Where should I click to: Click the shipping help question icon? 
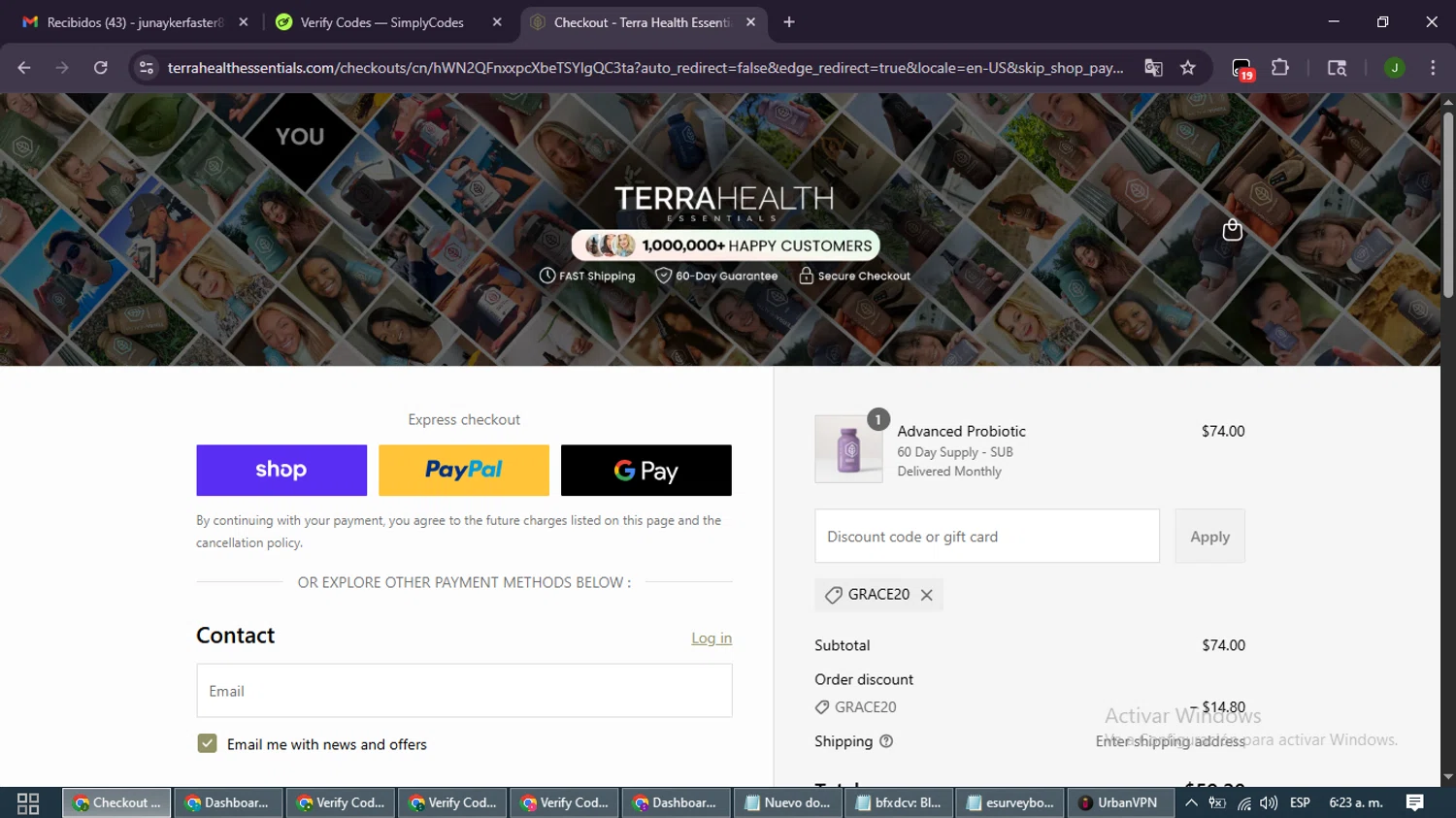pyautogui.click(x=886, y=741)
